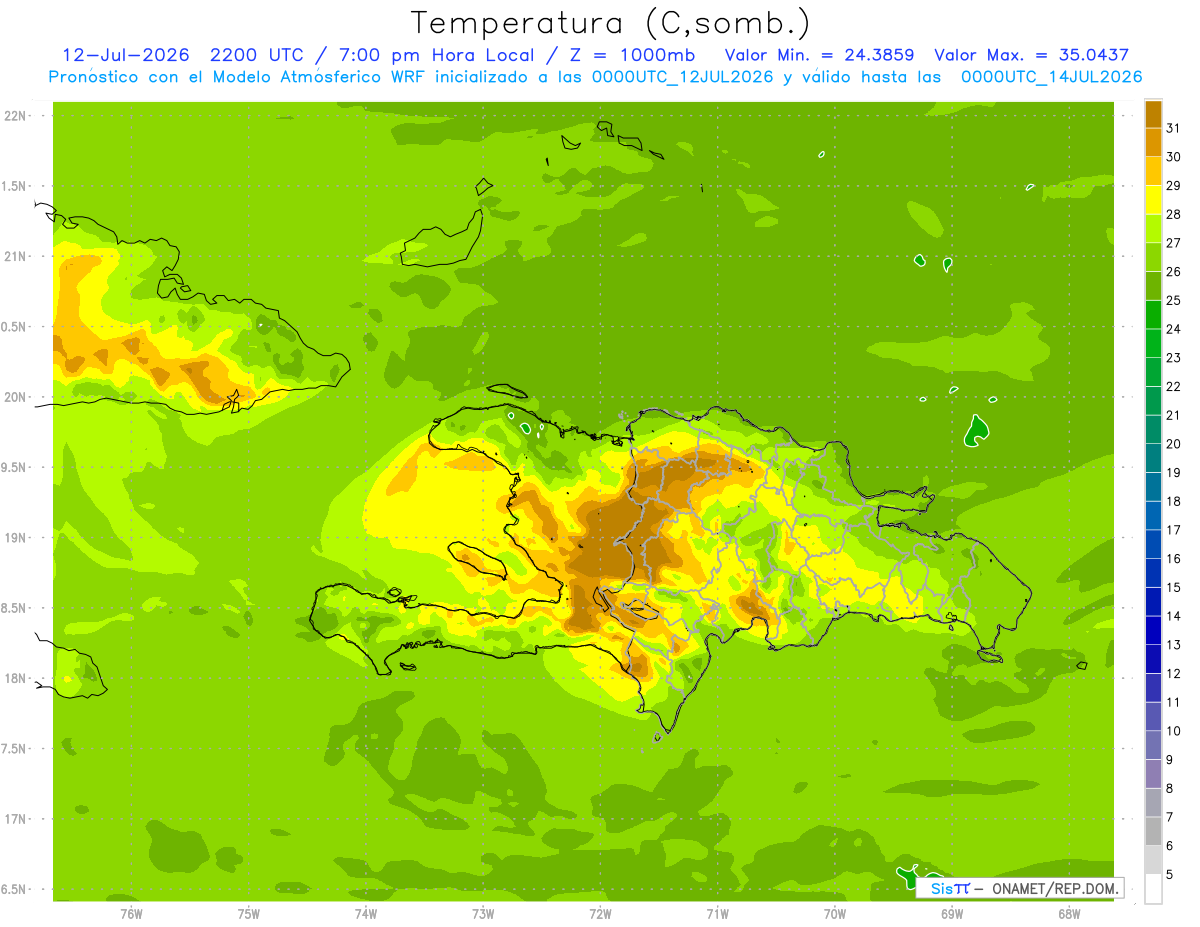Click the '76W' longitude axis label
The height and width of the screenshot is (927, 1200).
131,913
